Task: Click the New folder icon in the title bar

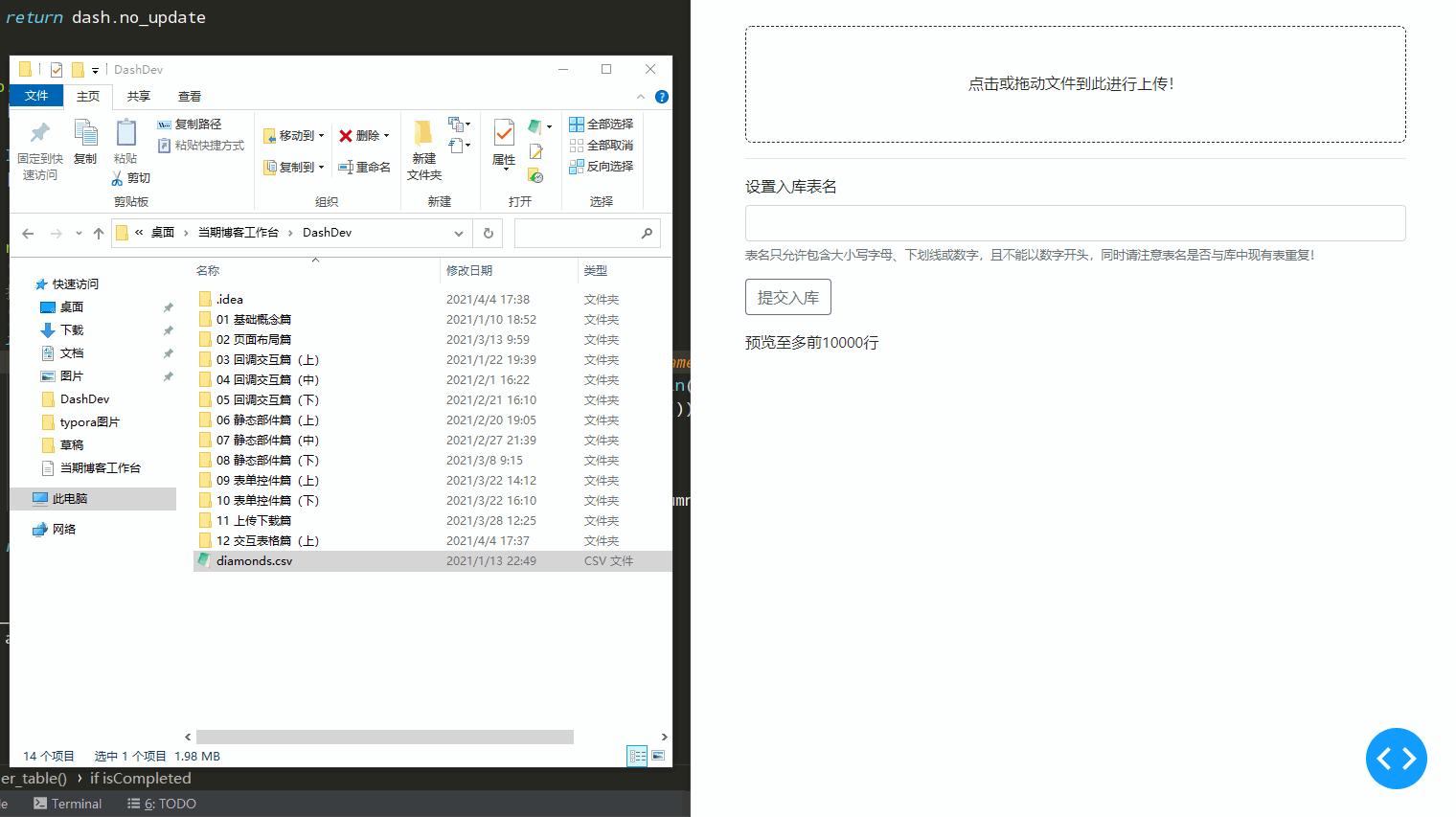Action: coord(78,69)
